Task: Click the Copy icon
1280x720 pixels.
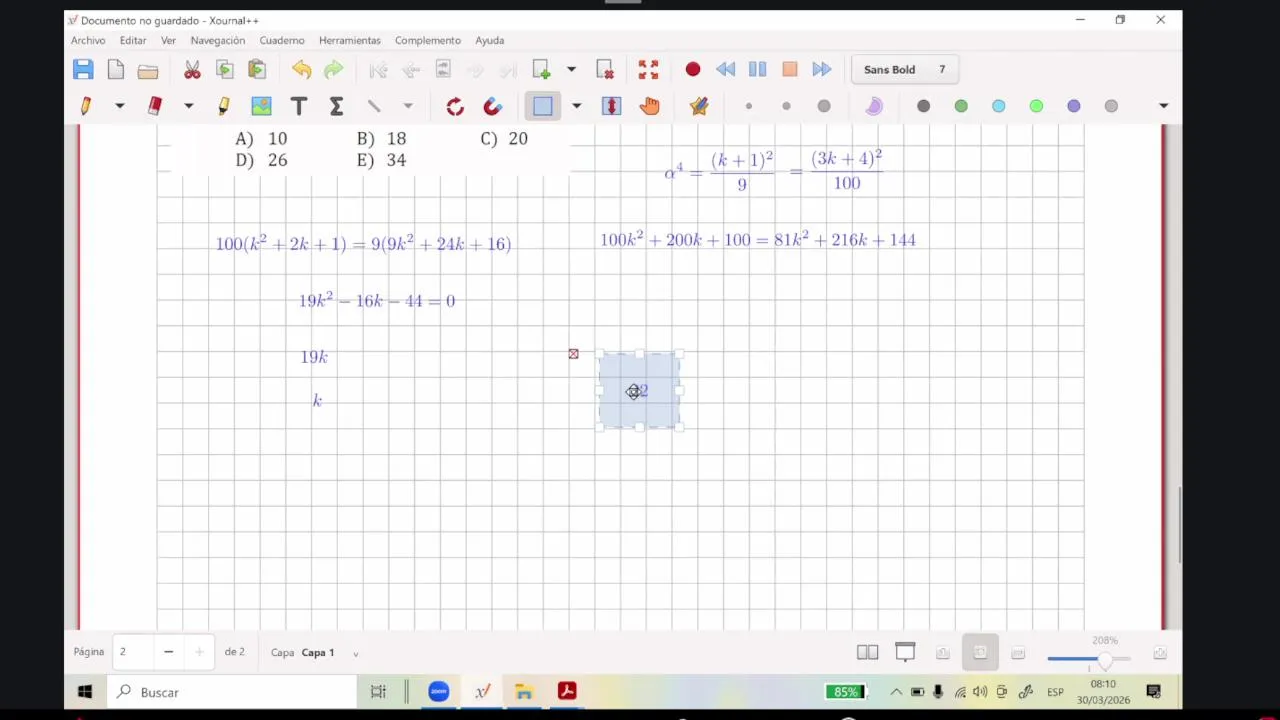Action: (x=225, y=69)
